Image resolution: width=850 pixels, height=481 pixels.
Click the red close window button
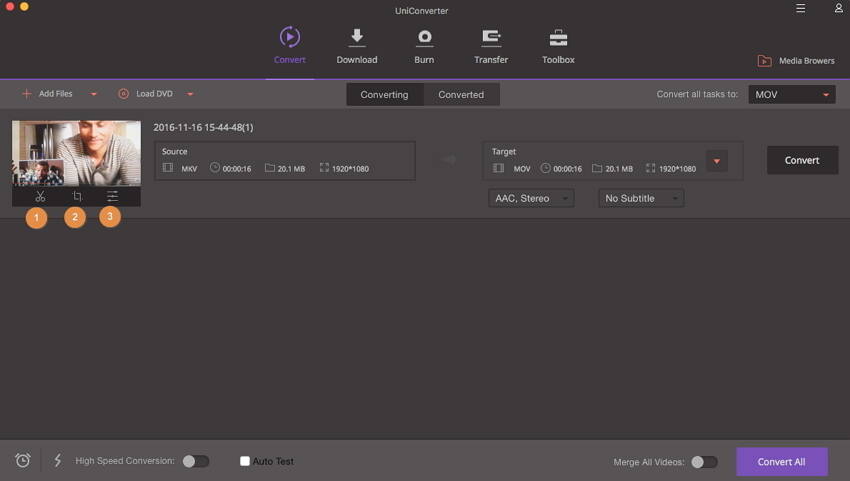(10, 7)
